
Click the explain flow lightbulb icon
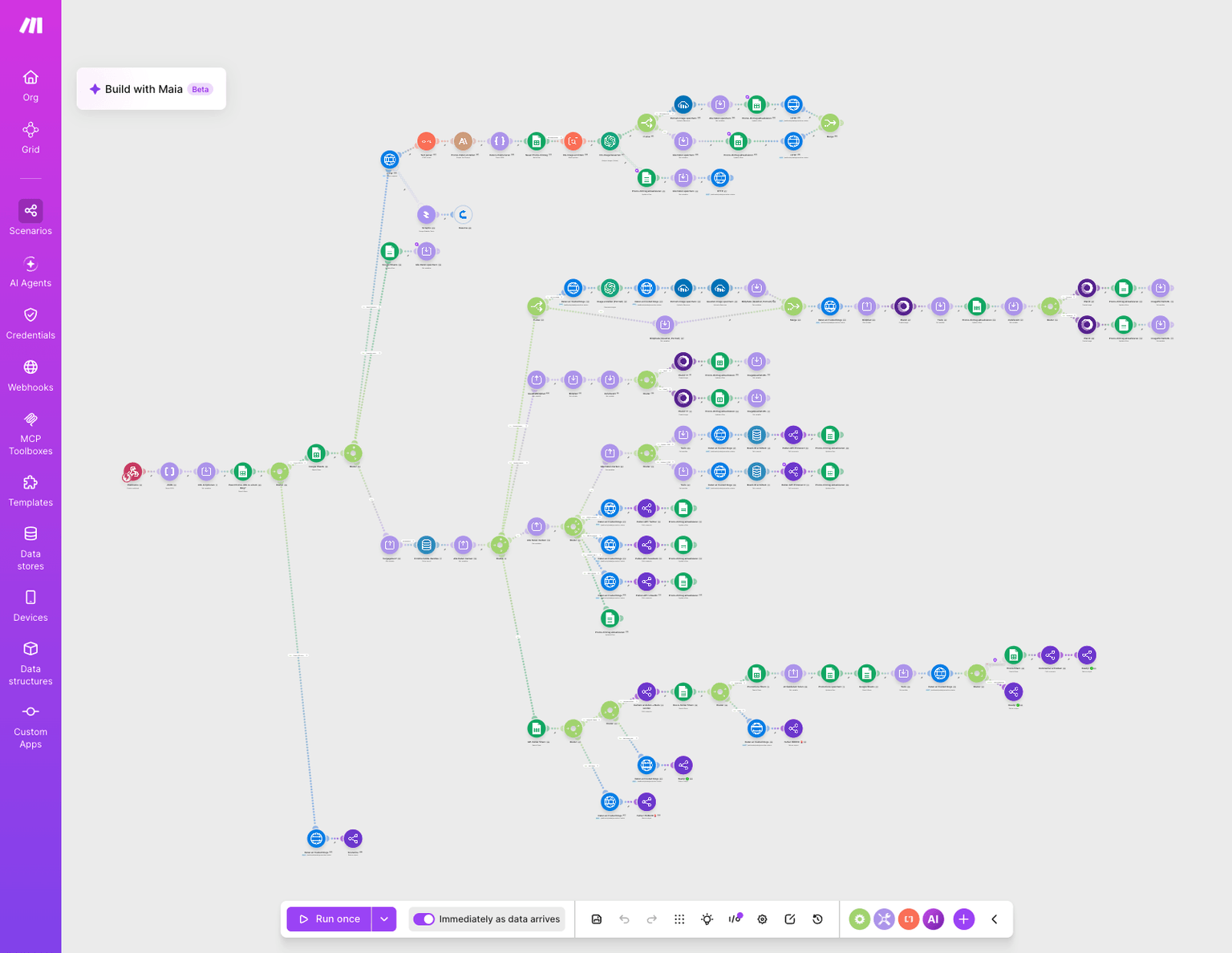[x=707, y=919]
